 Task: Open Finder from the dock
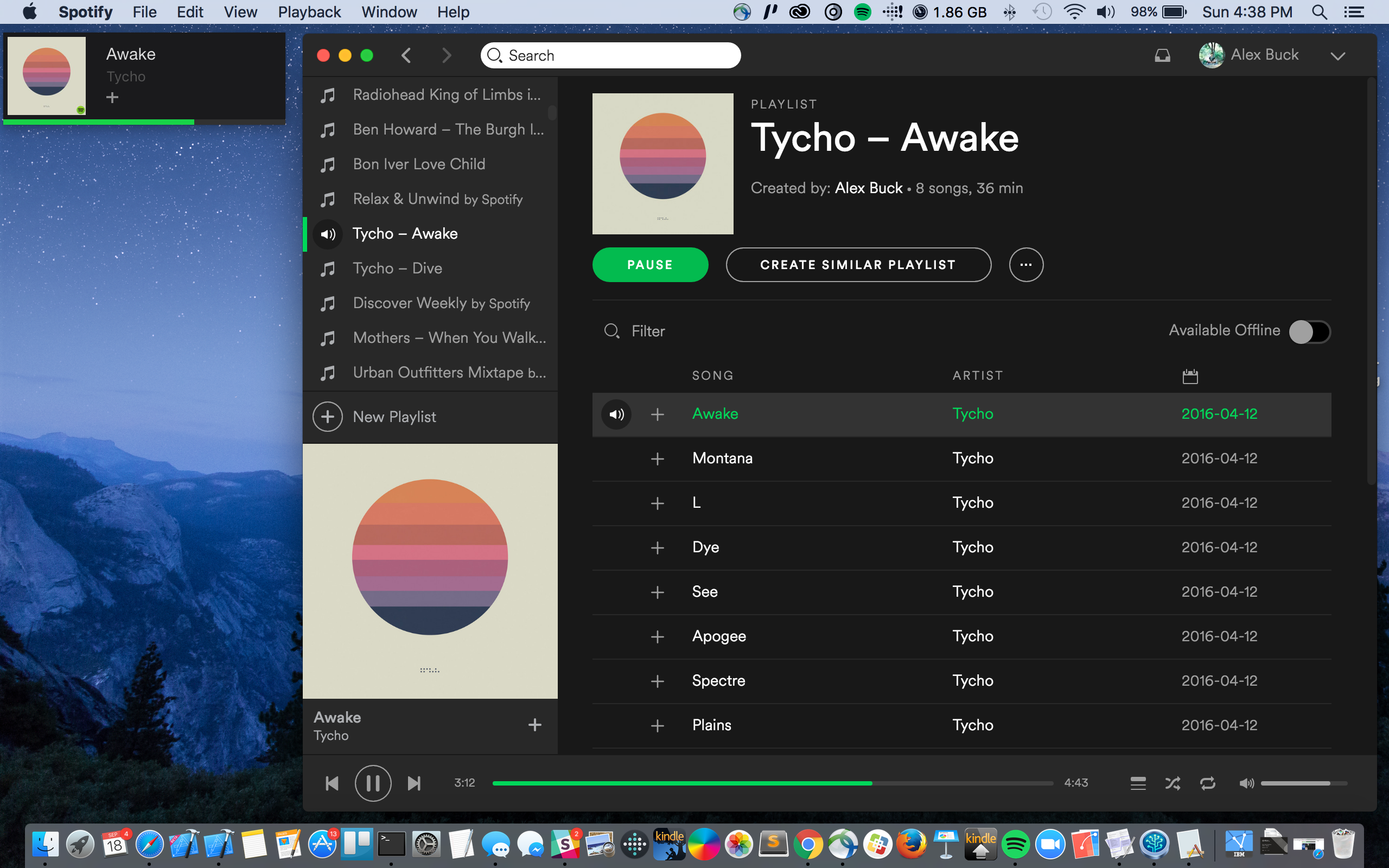pos(45,844)
